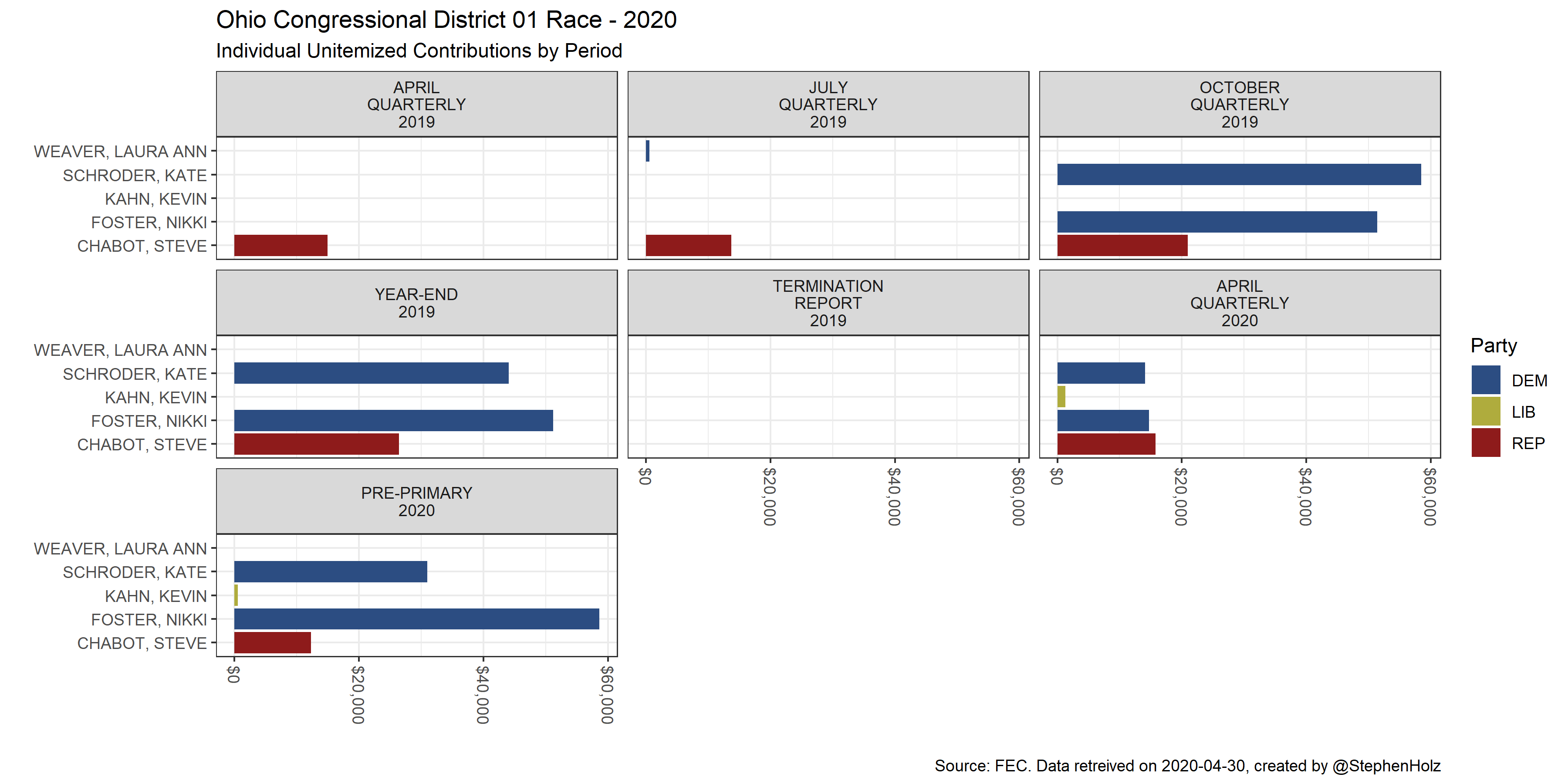1568x784 pixels.
Task: Click Chabot's red bar in July Quarterly 2019
Action: point(688,245)
